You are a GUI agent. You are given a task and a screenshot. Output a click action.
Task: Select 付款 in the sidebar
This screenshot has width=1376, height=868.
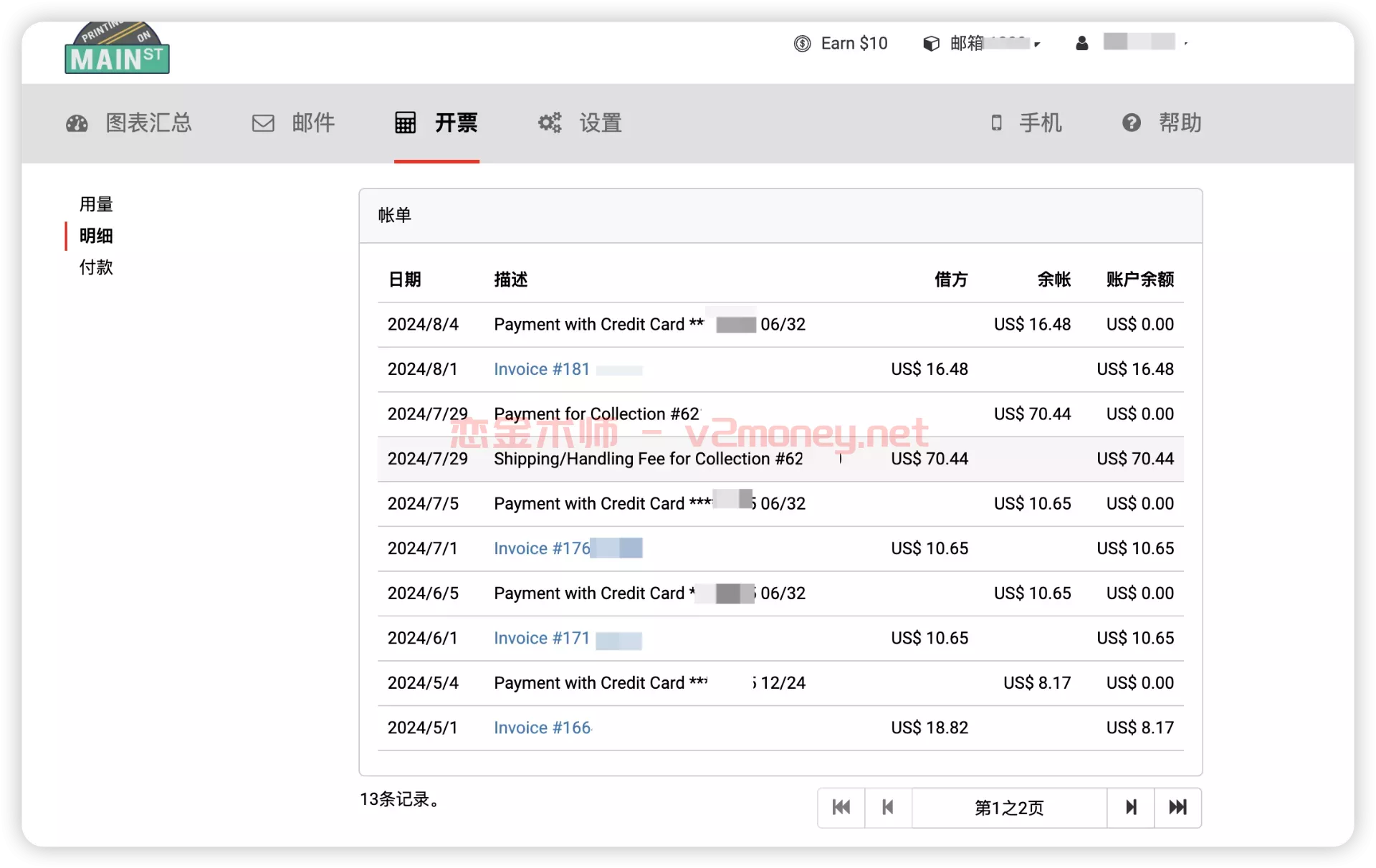coord(96,267)
